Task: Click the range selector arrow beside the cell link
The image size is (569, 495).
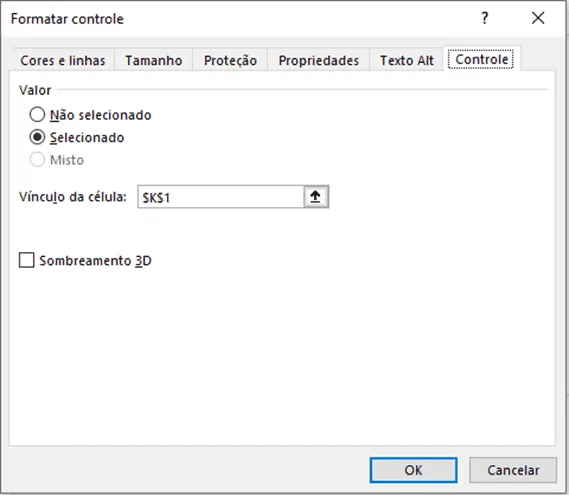Action: click(x=315, y=197)
